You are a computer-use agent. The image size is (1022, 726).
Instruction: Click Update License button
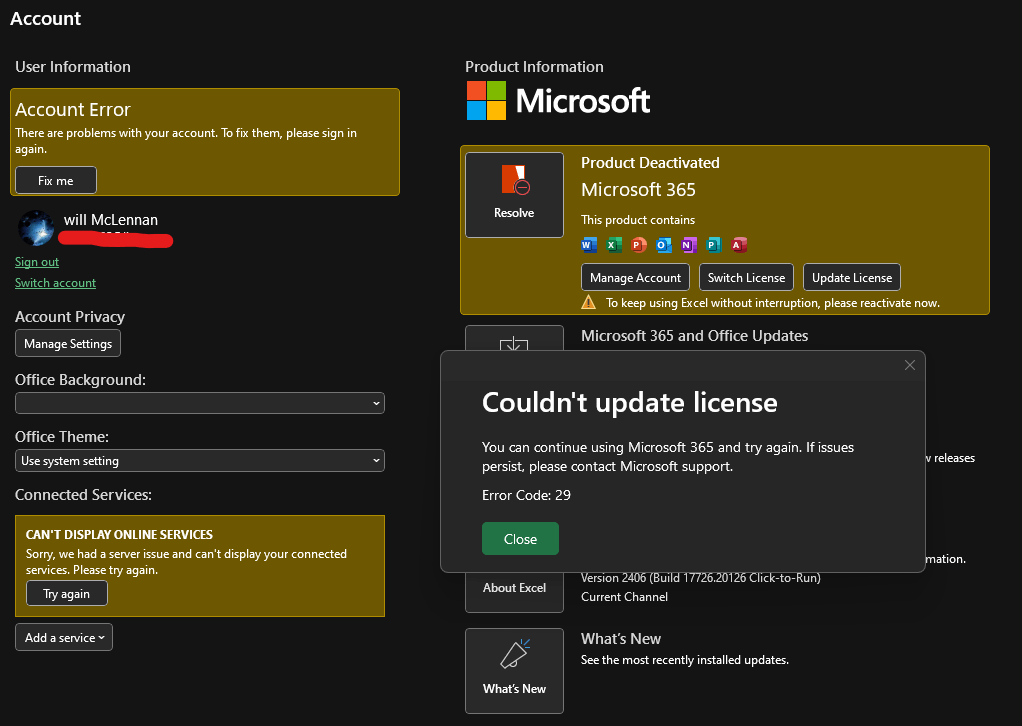(852, 278)
